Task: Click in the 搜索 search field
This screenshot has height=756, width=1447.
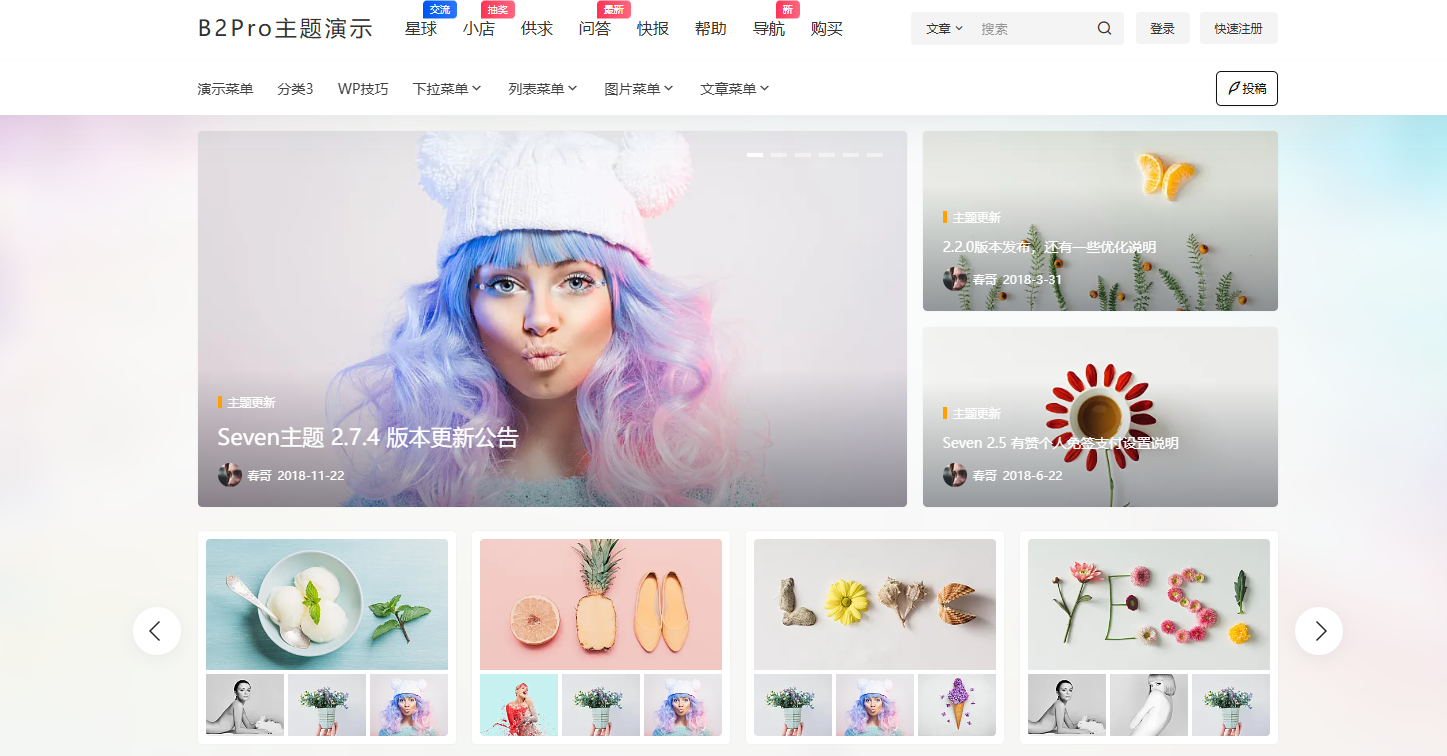Action: 1032,29
